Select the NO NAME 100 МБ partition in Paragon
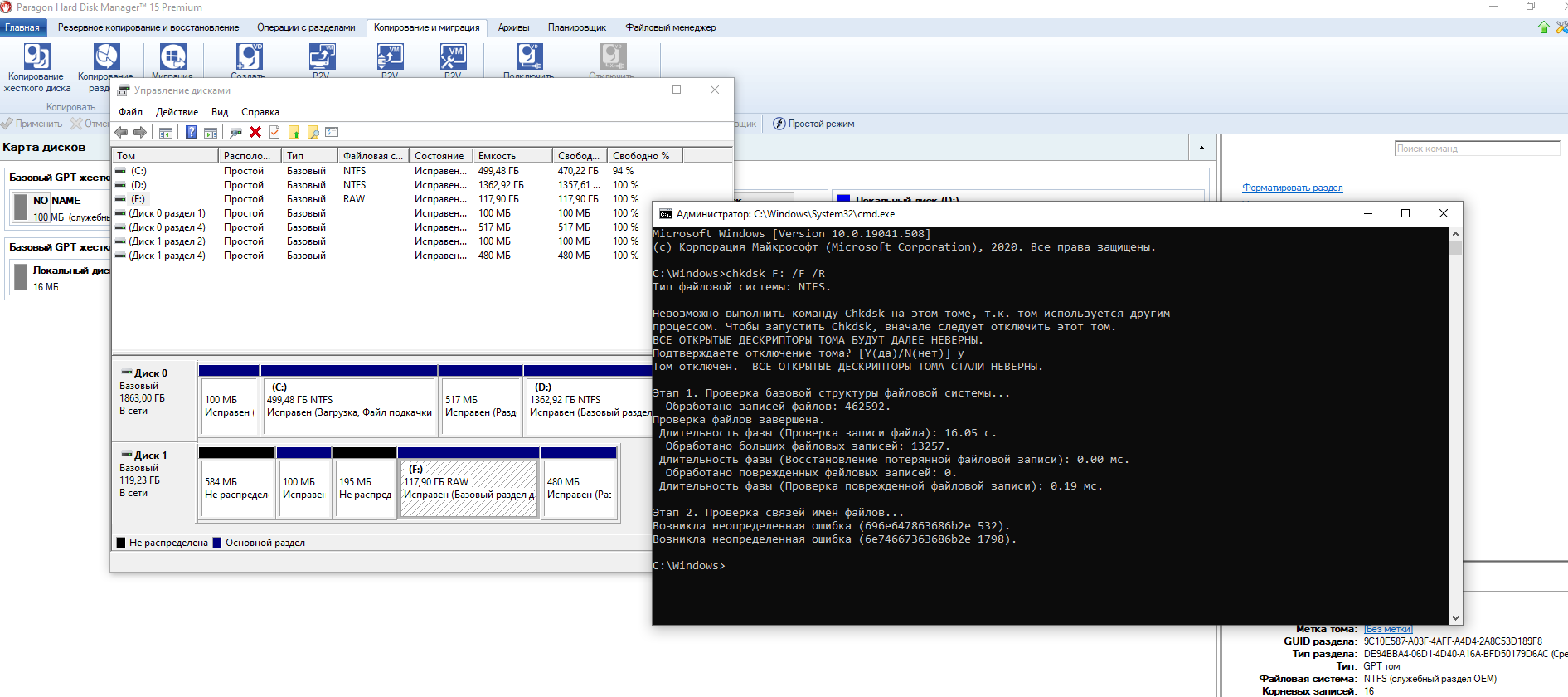The image size is (1568, 697). [60, 207]
